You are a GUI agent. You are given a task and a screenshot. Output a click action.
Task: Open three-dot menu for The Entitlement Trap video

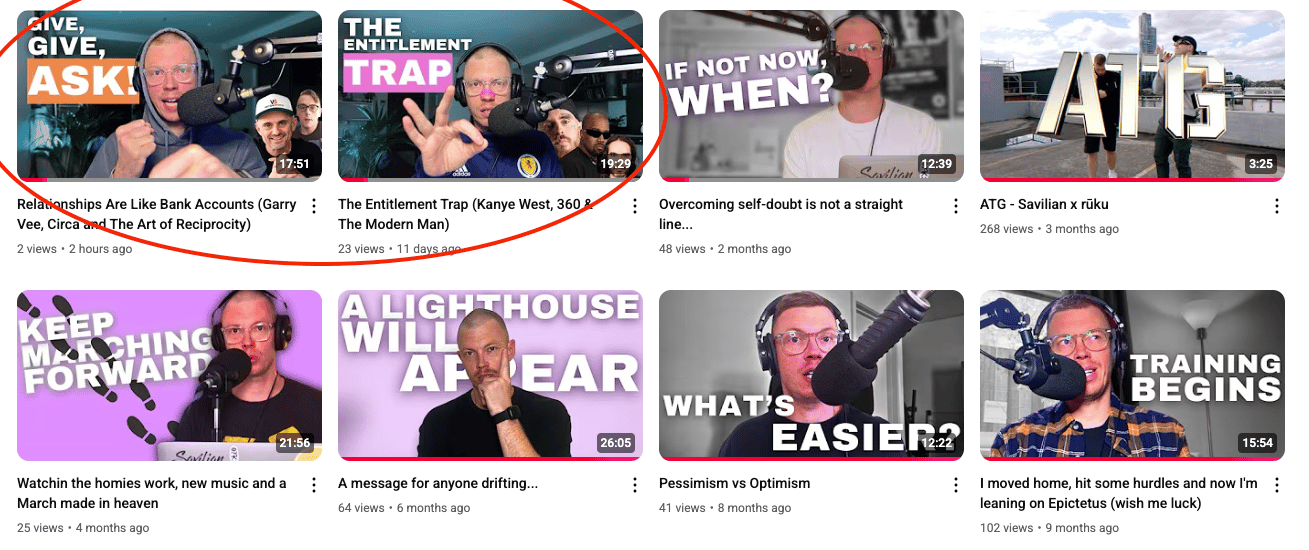point(635,206)
